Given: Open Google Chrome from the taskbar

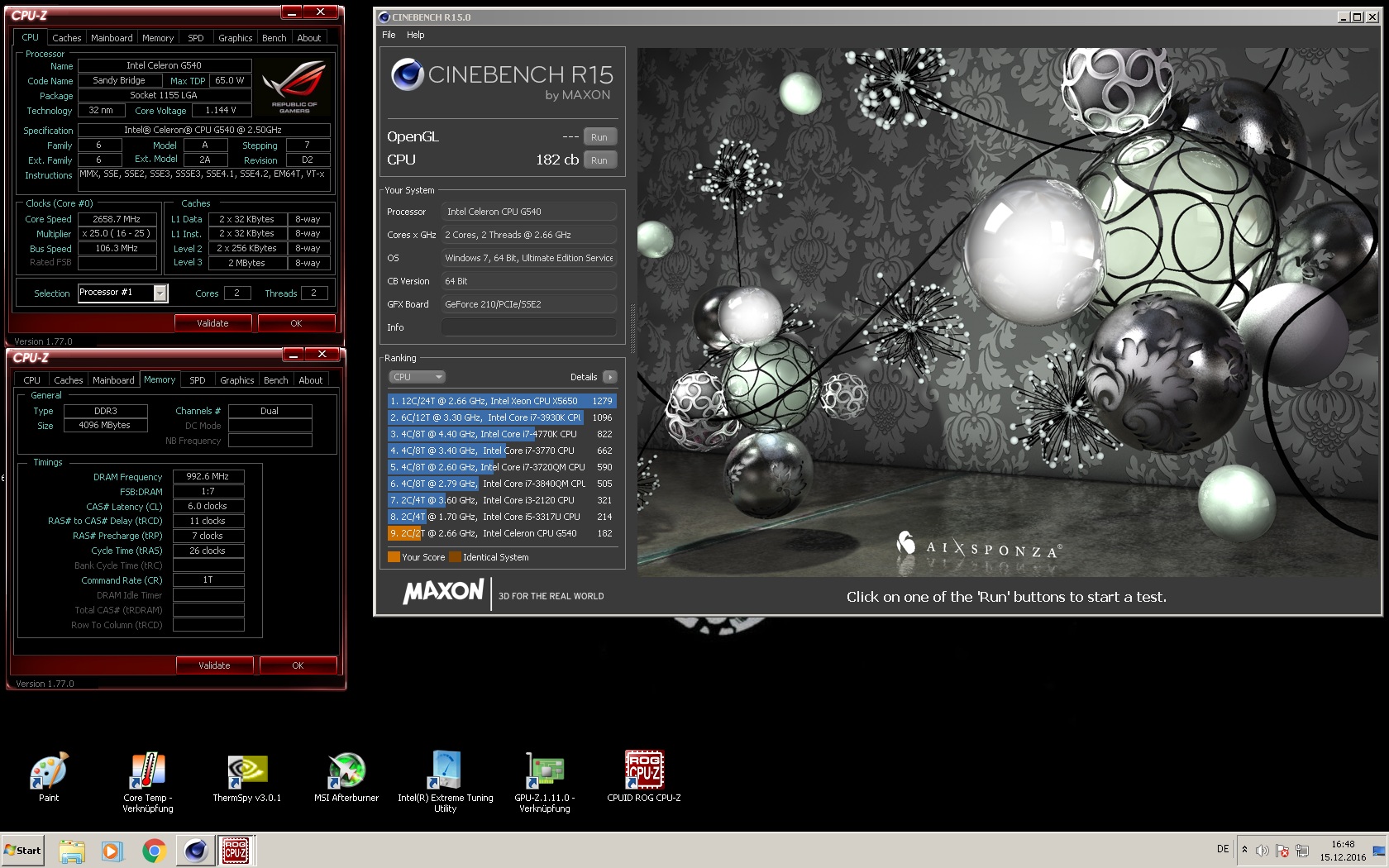Looking at the screenshot, I should (154, 851).
